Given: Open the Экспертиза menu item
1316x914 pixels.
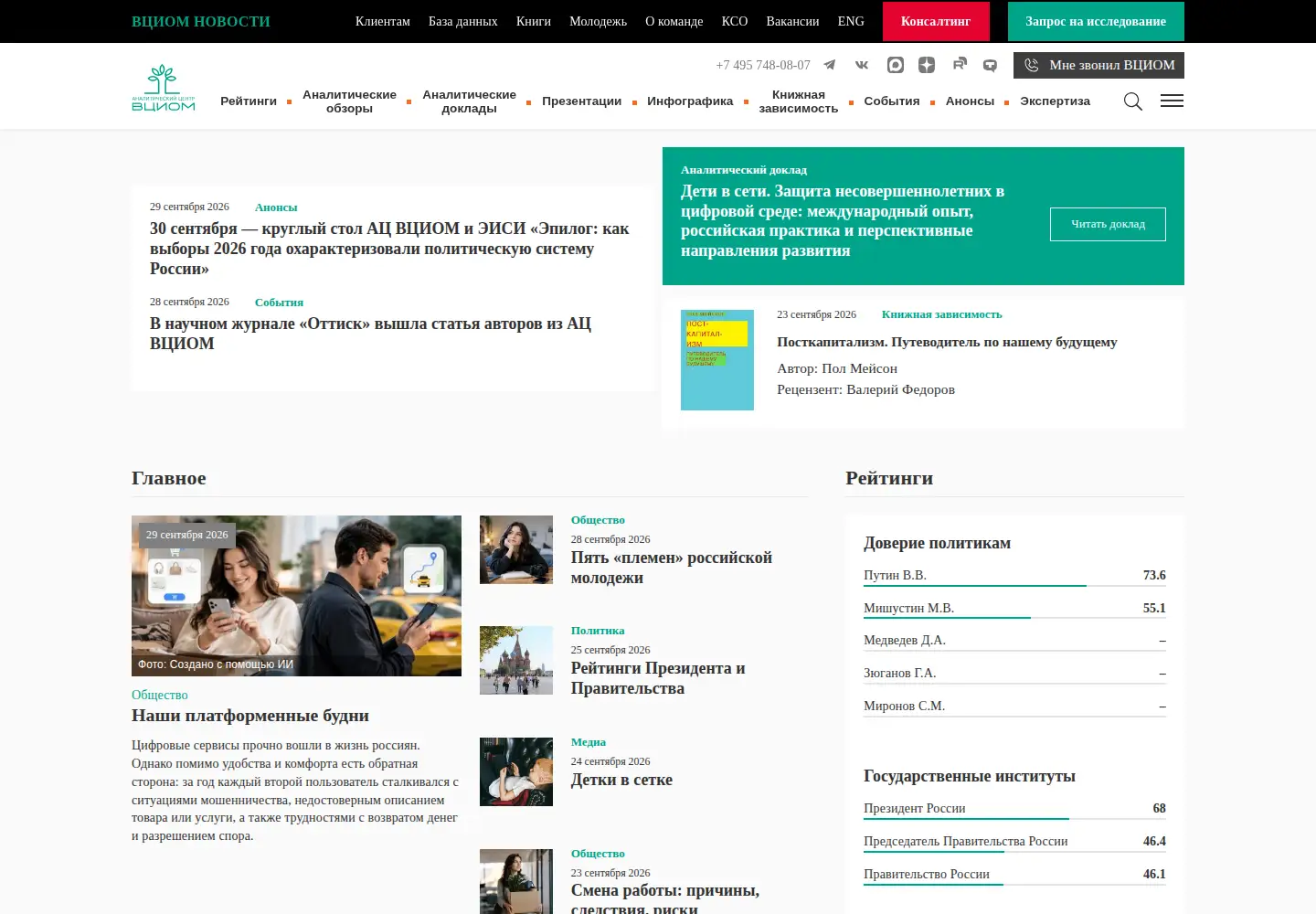Looking at the screenshot, I should click(1055, 101).
